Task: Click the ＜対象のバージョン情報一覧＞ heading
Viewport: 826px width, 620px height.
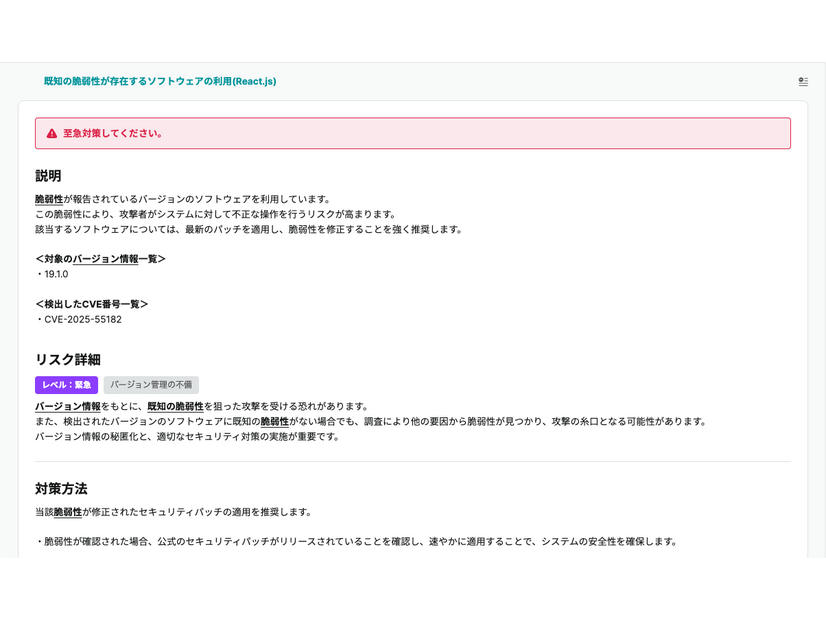Action: 100,257
